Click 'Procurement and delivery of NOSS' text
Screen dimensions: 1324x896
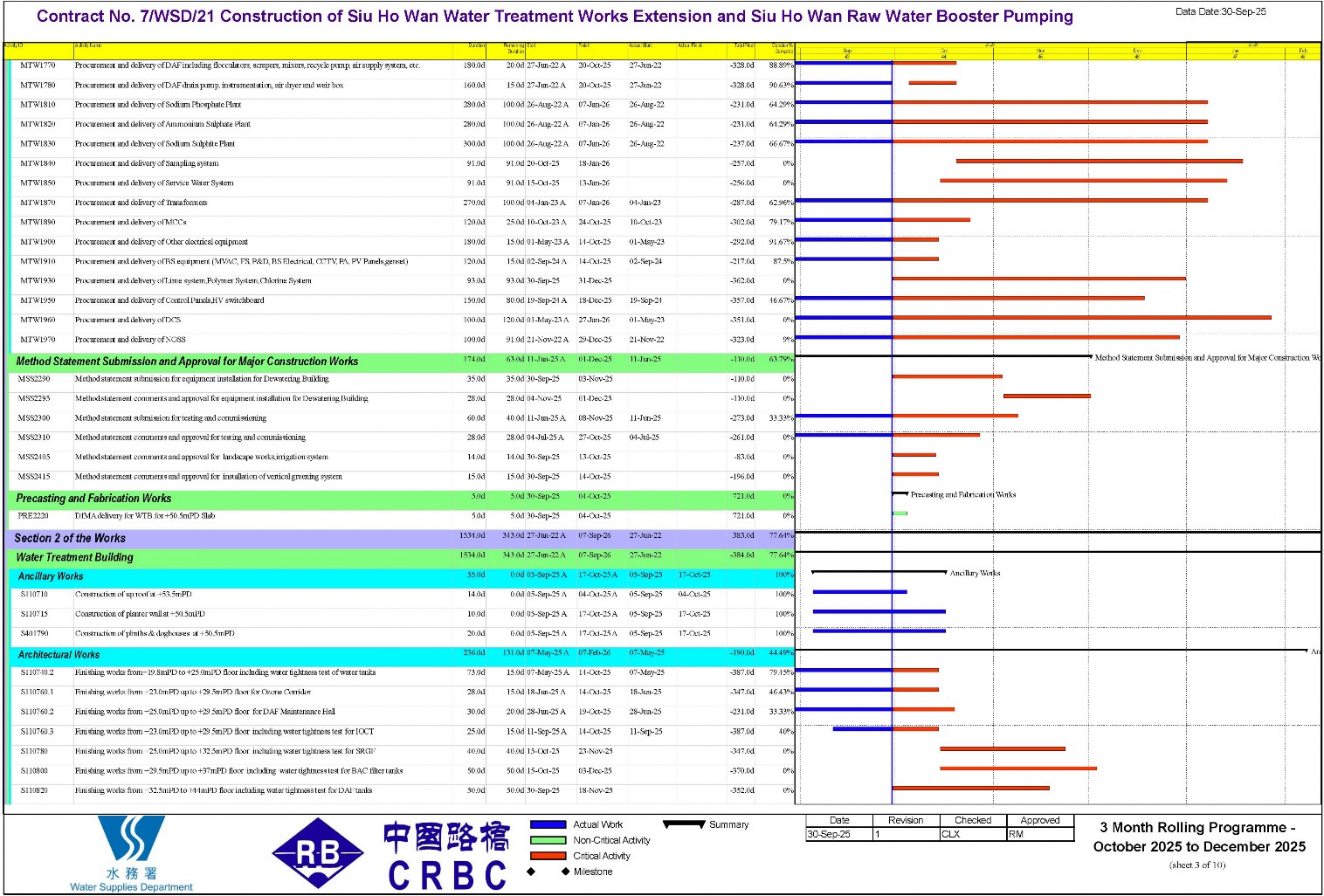click(x=130, y=340)
